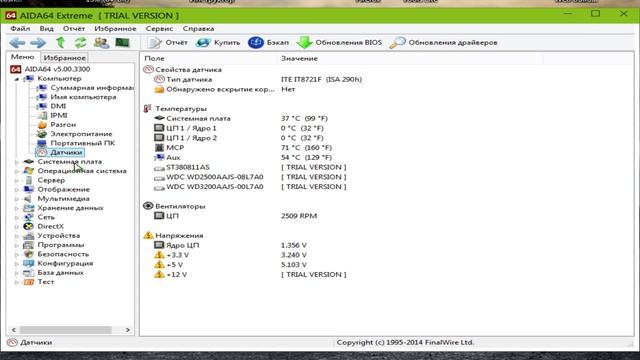Click the green up-level arrow
This screenshot has width=640, height=360.
pos(60,42)
